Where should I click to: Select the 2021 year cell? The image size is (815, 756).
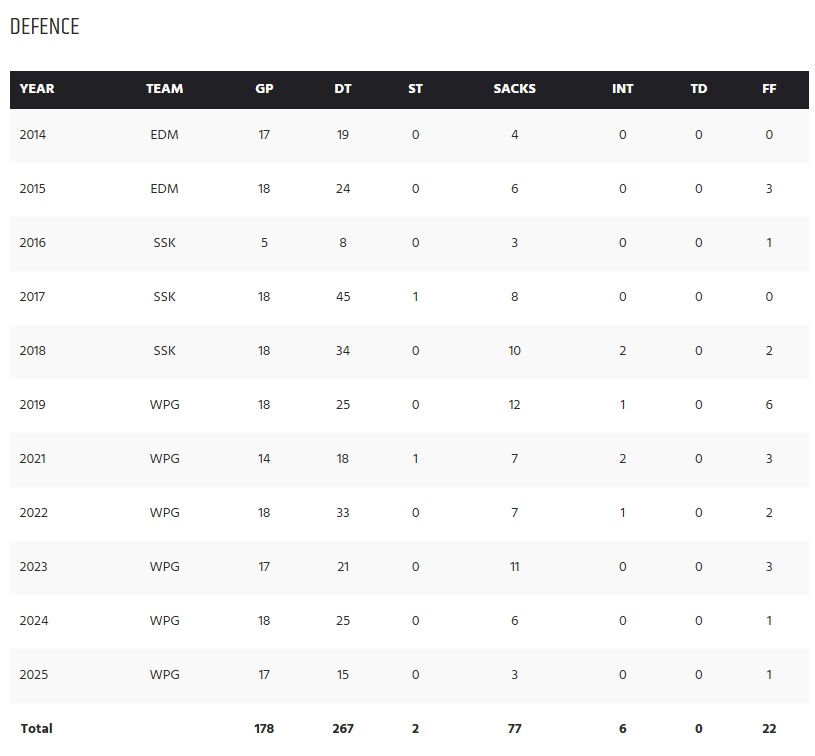click(x=33, y=459)
